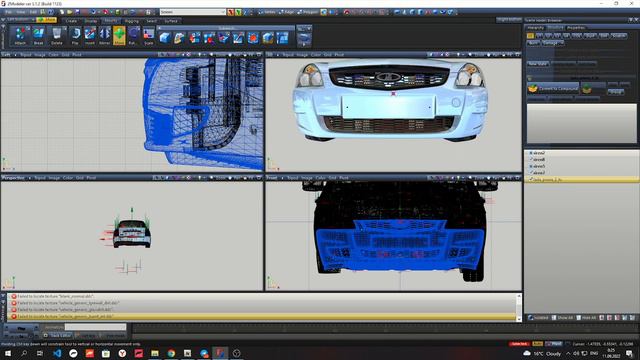Open the View menu
This screenshot has width=640, height=360.
[x=20, y=12]
